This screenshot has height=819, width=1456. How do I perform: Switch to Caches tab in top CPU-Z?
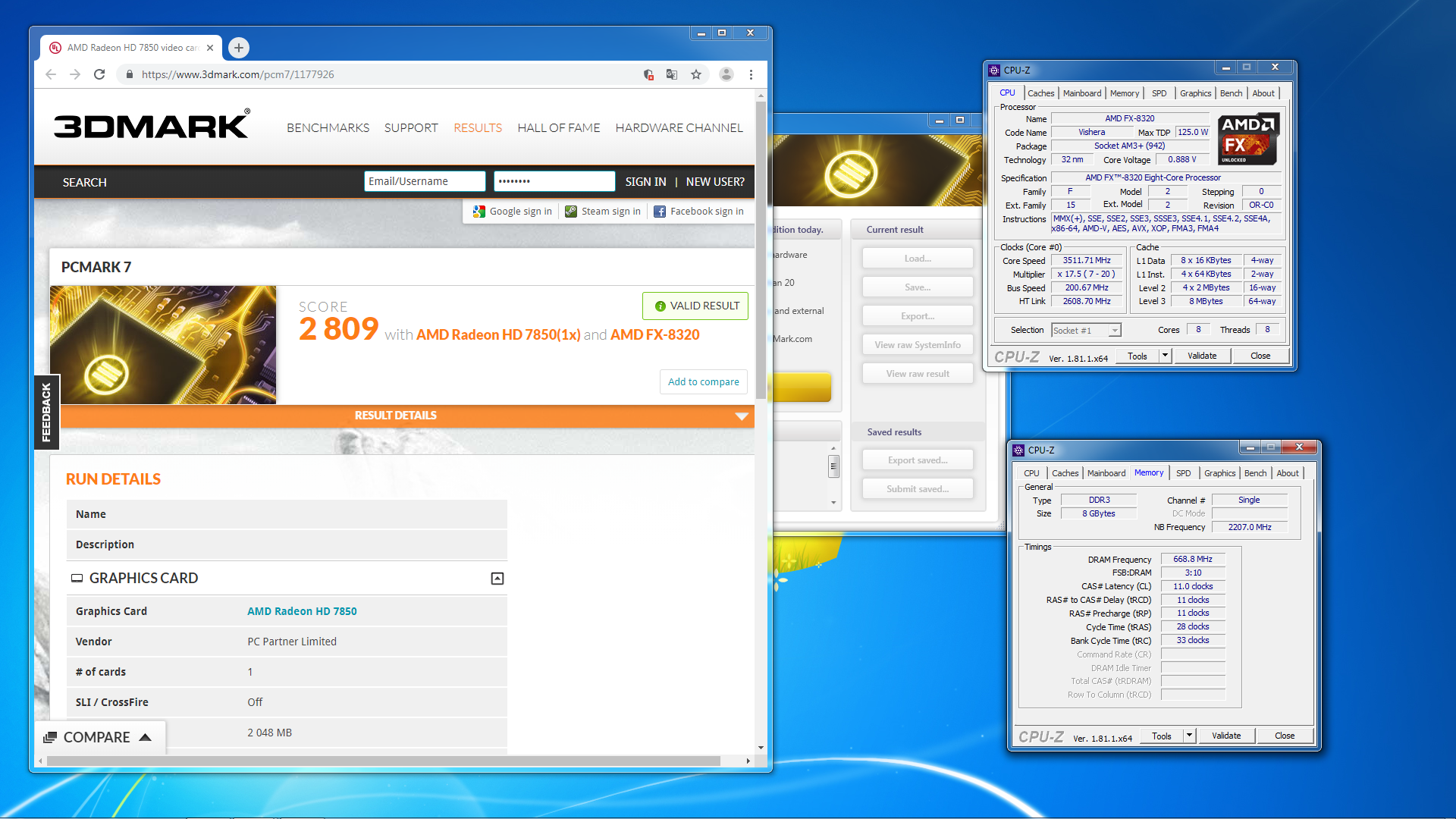click(1041, 93)
